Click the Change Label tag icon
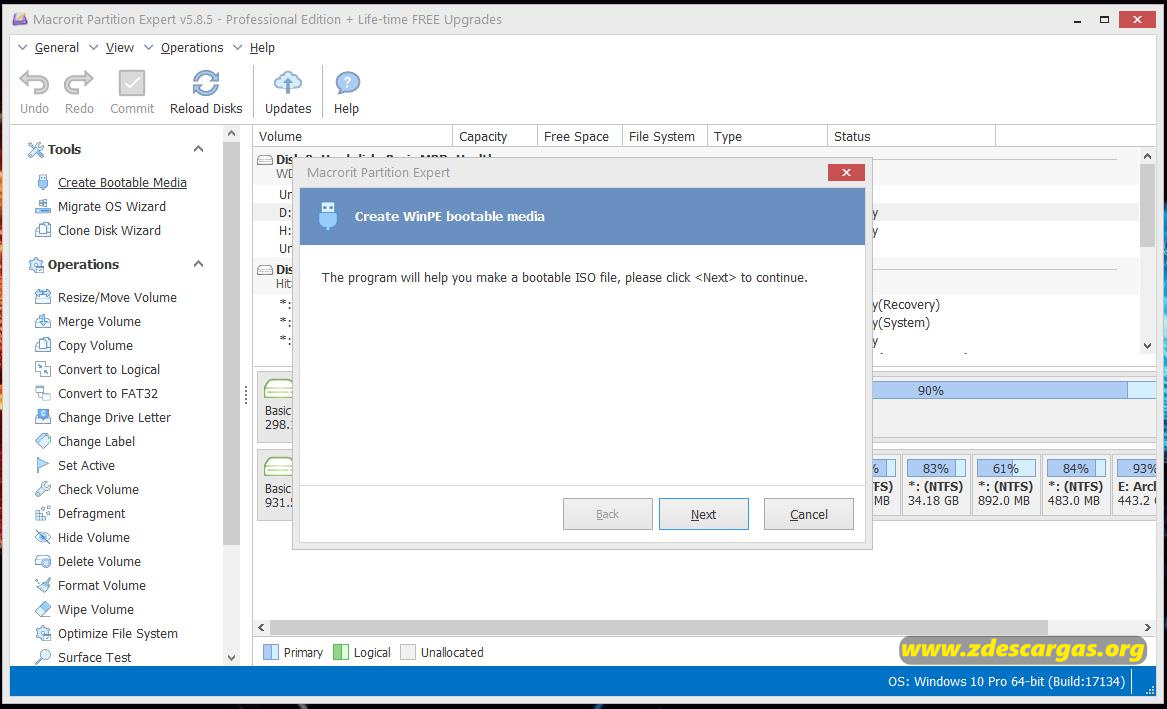Screen dimensions: 1167x709 pos(43,441)
